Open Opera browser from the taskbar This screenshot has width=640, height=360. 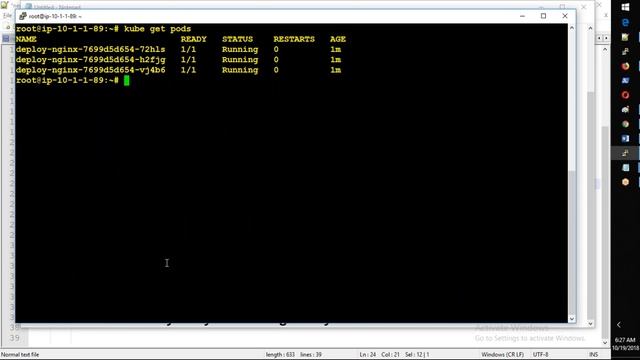click(625, 95)
